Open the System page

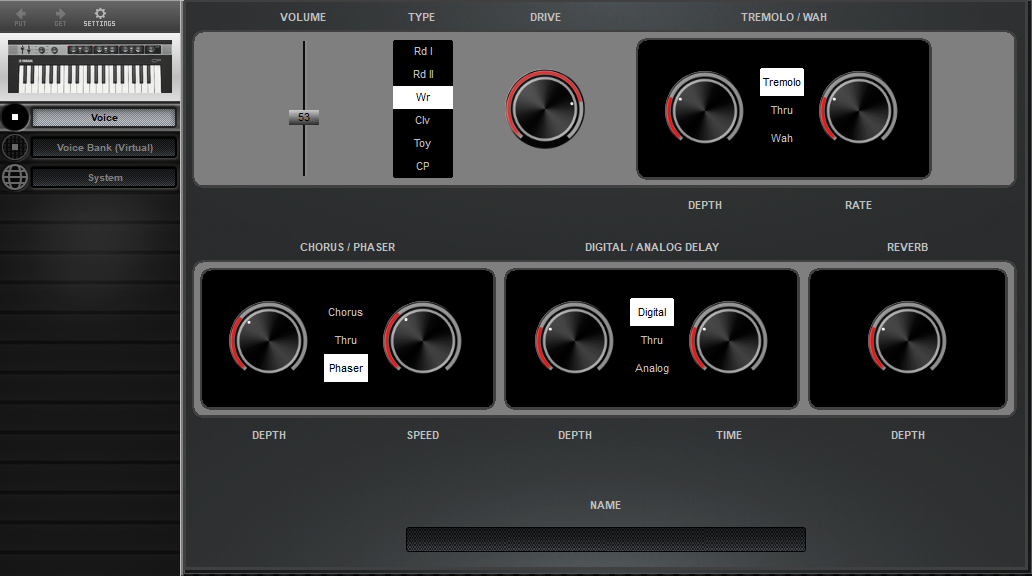pyautogui.click(x=104, y=177)
